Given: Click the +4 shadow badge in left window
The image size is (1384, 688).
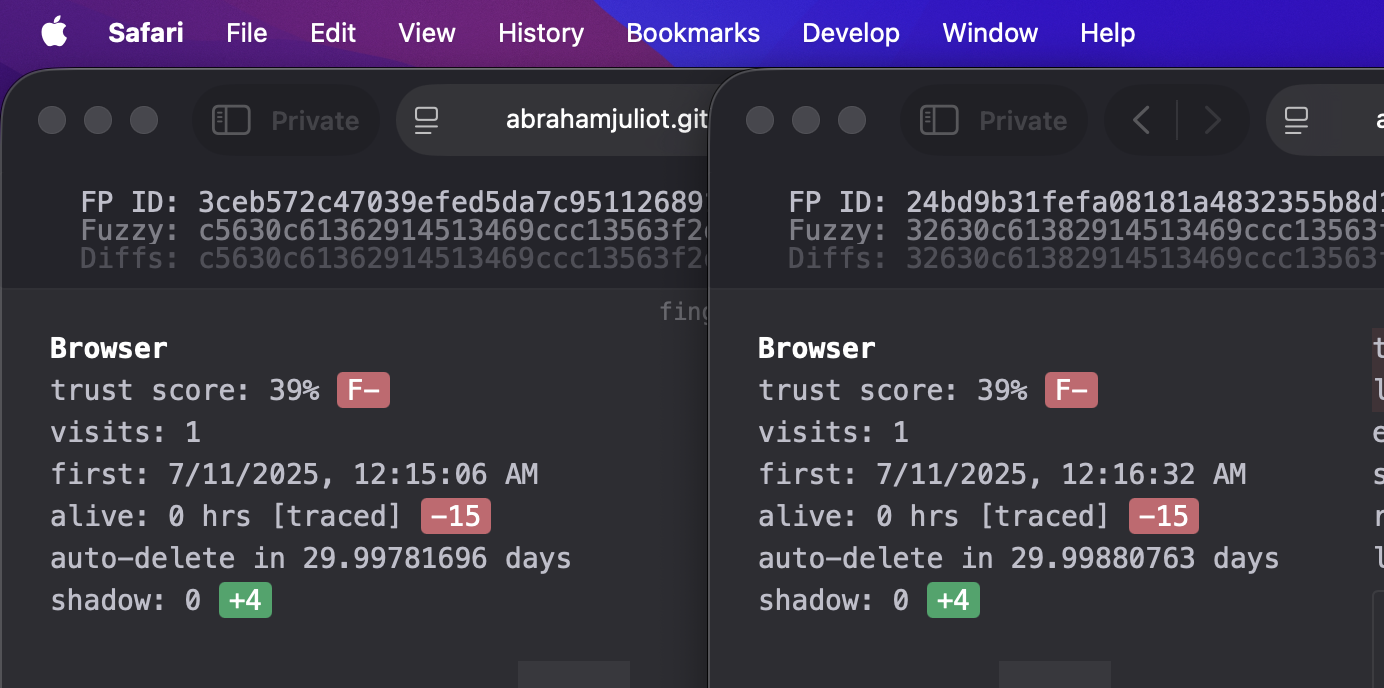Looking at the screenshot, I should pos(246,600).
